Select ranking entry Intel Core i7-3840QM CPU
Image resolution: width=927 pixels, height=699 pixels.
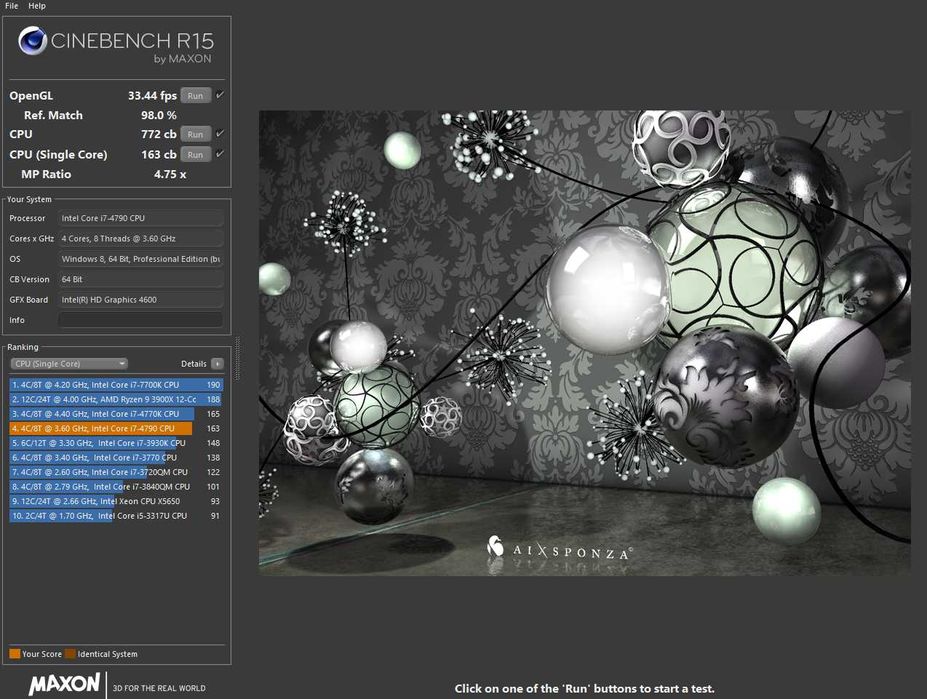[x=116, y=487]
